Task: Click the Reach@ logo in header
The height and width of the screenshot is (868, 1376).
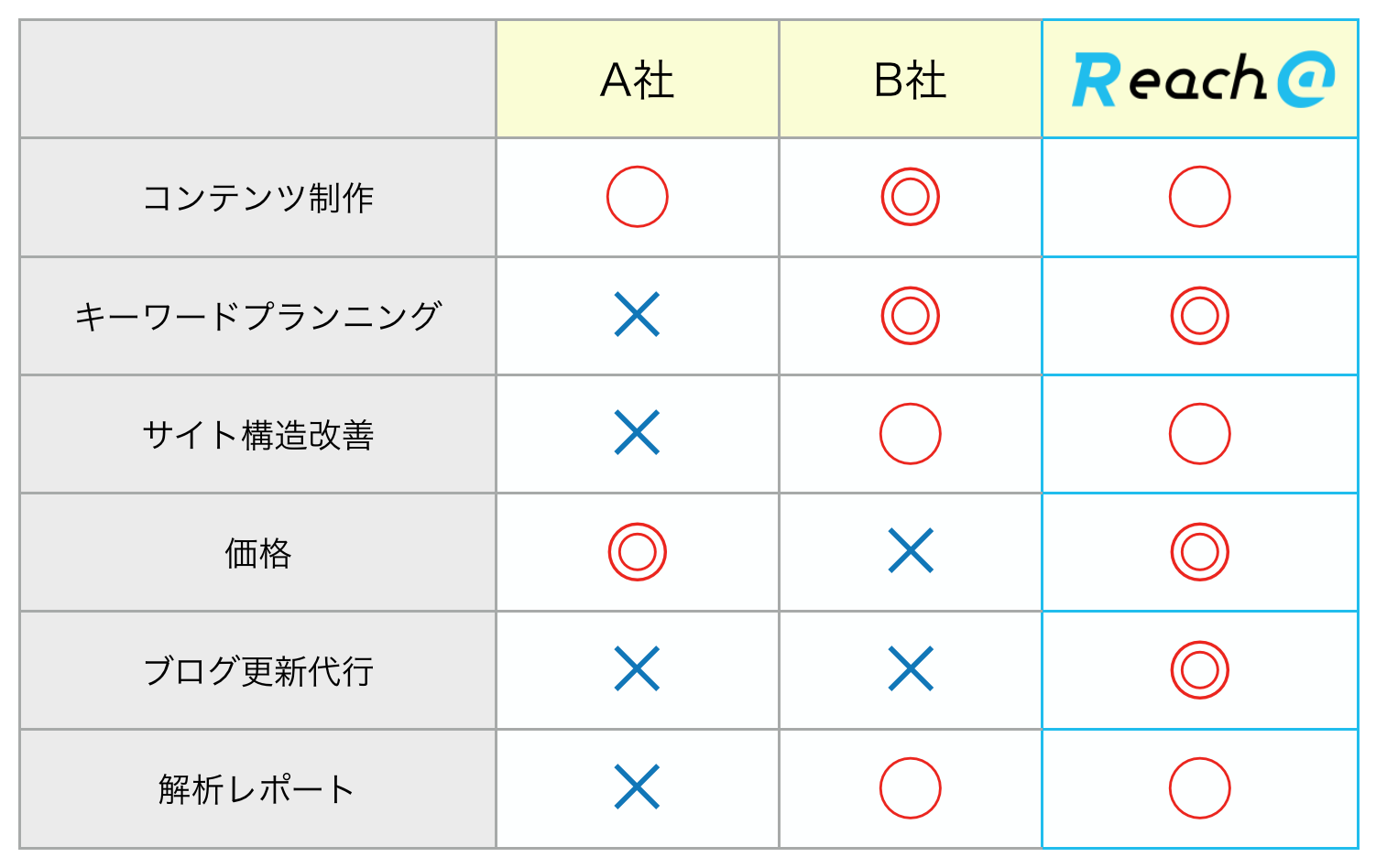Action: 1203,80
